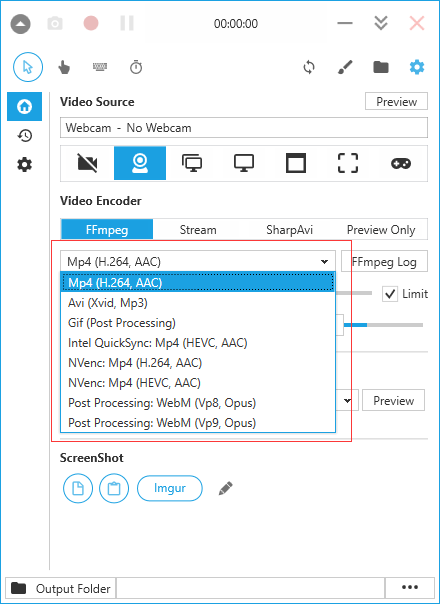
Task: Select the region capture brackets icon
Action: click(348, 163)
